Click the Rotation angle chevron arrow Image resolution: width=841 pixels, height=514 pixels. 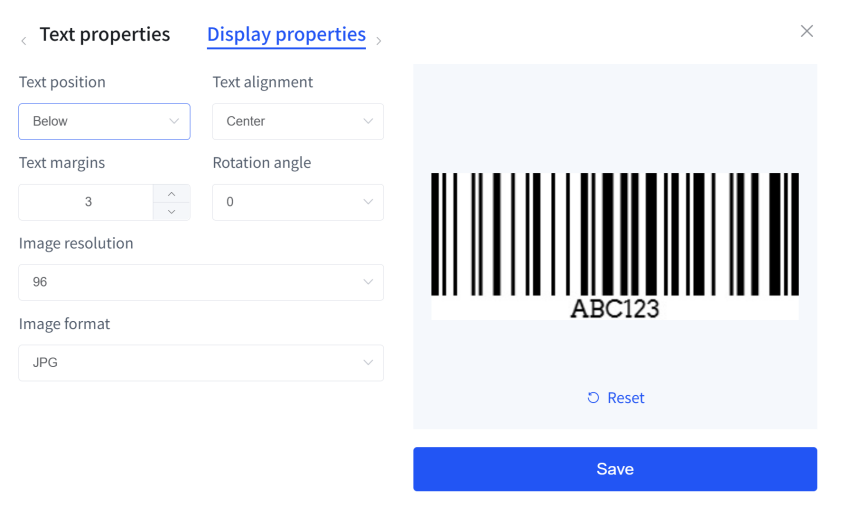(x=368, y=202)
